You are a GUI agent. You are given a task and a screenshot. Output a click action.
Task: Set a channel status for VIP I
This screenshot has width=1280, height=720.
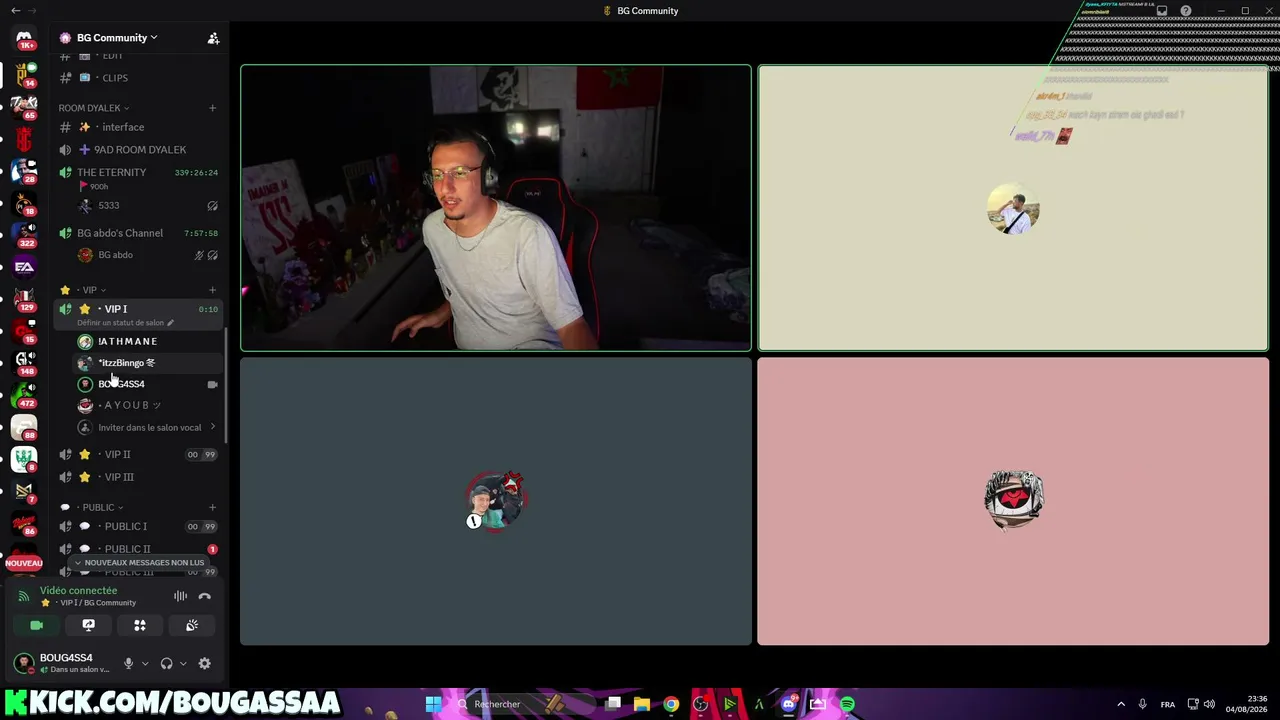pos(125,323)
